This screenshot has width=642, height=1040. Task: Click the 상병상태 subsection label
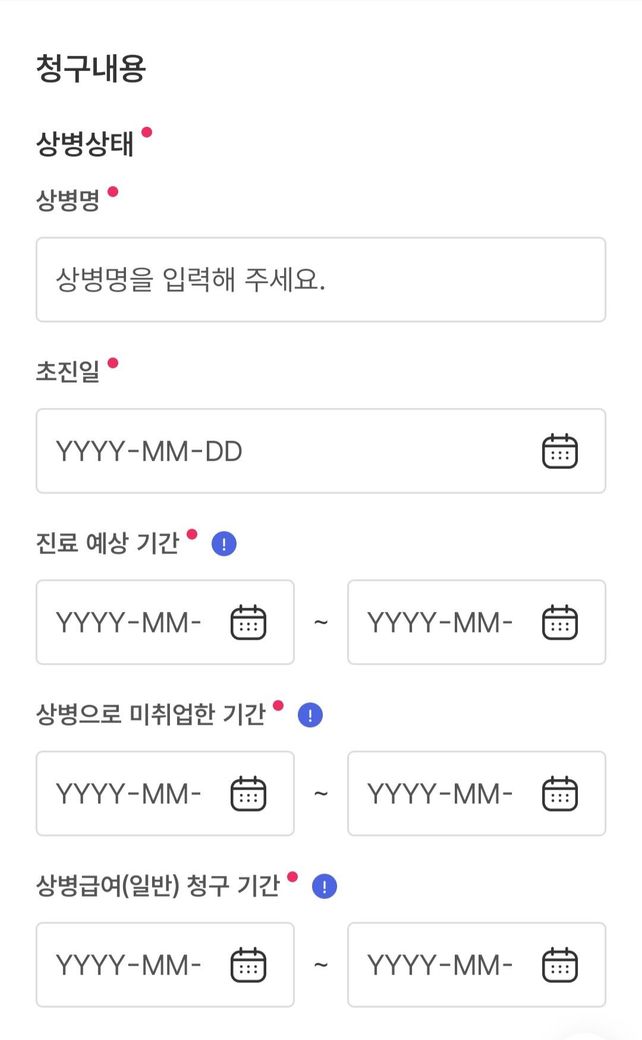[85, 143]
